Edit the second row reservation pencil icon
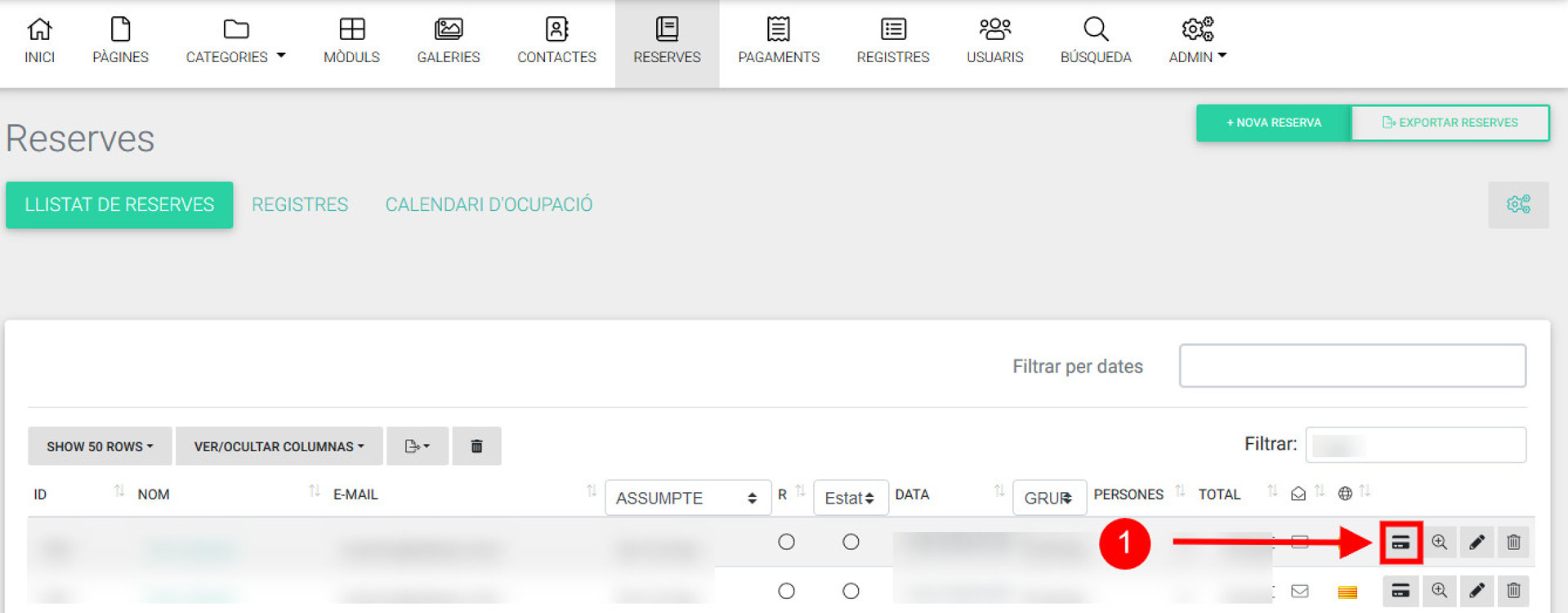The height and width of the screenshot is (613, 1568). point(1476,590)
